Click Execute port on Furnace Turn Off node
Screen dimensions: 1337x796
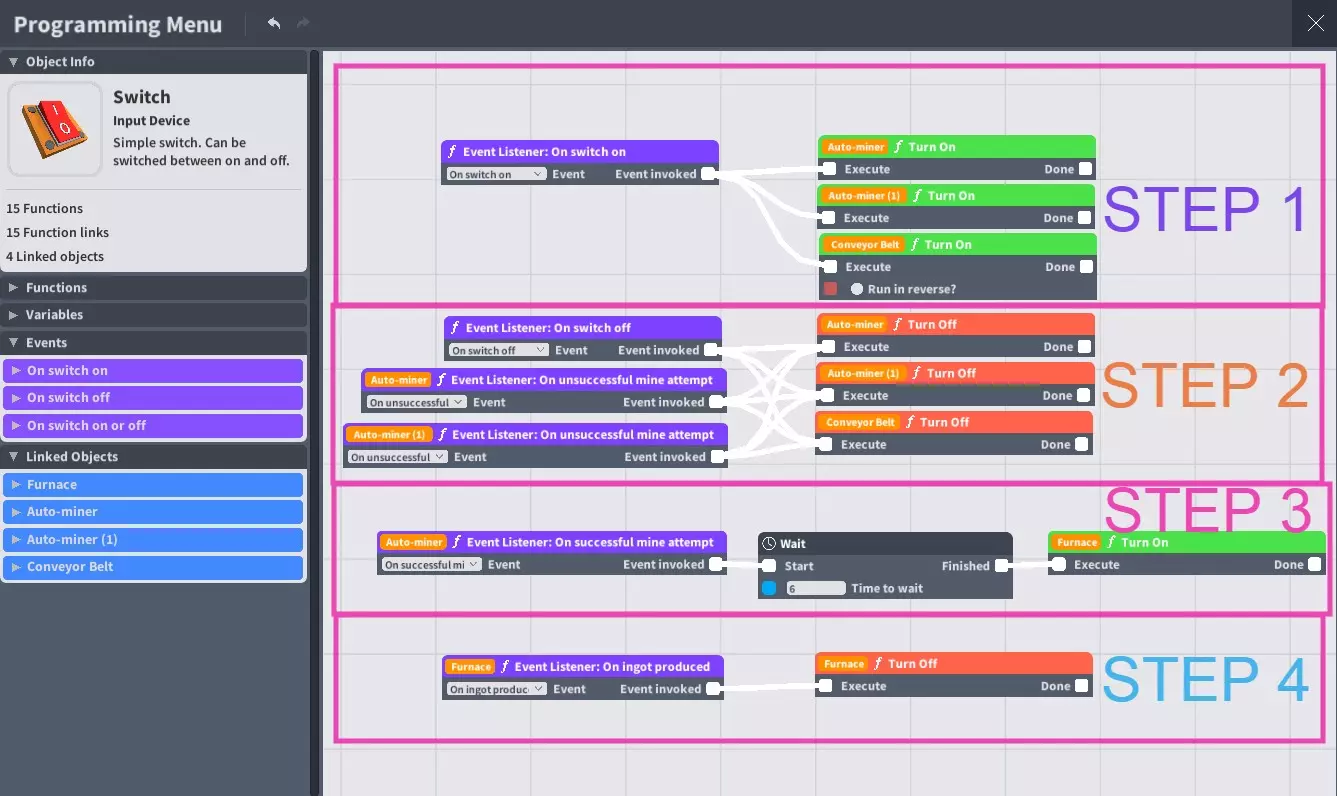tap(826, 686)
